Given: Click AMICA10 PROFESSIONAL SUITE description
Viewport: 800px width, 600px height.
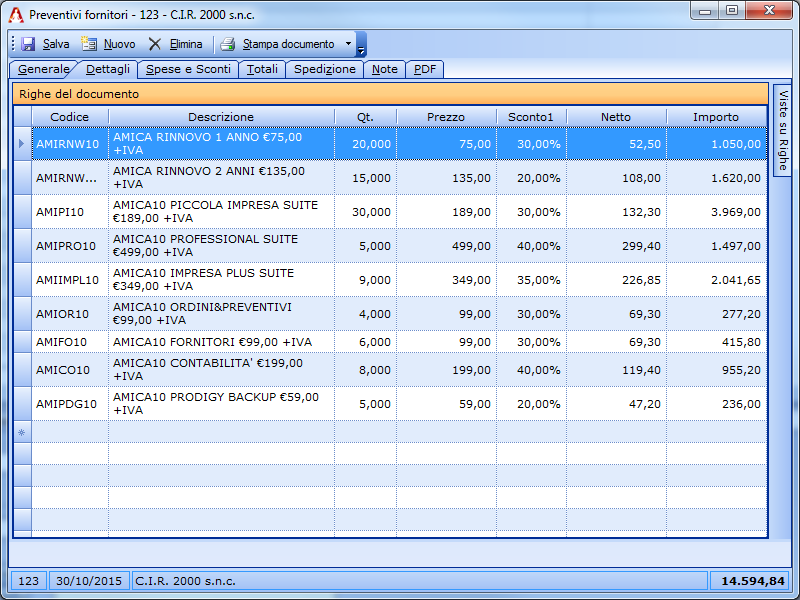Looking at the screenshot, I should [x=221, y=246].
